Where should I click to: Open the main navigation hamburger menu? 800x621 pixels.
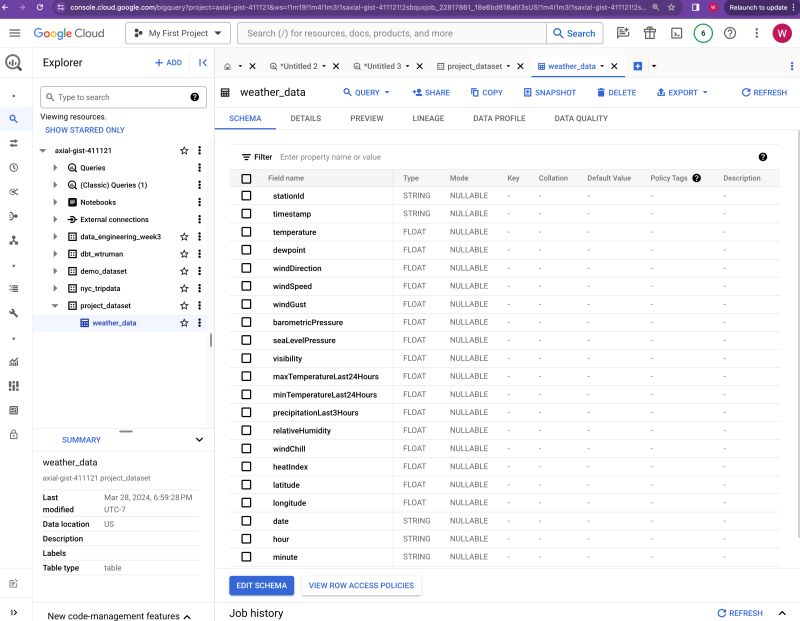point(15,33)
